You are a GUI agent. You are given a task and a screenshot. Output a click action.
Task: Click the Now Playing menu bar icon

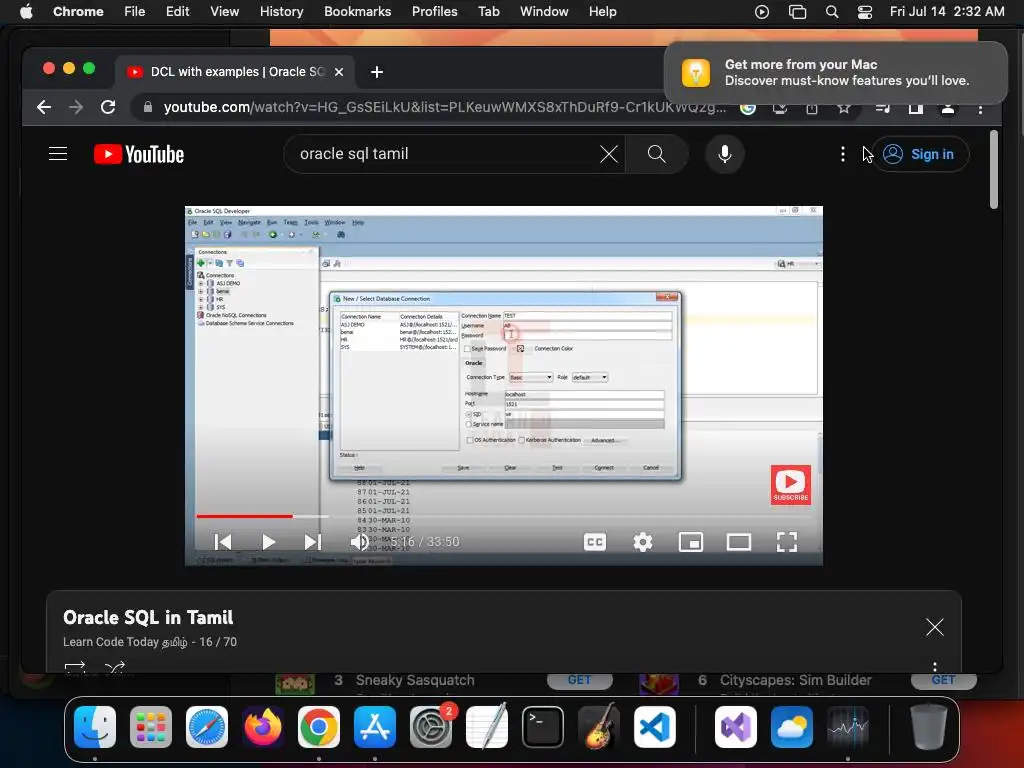click(x=761, y=12)
